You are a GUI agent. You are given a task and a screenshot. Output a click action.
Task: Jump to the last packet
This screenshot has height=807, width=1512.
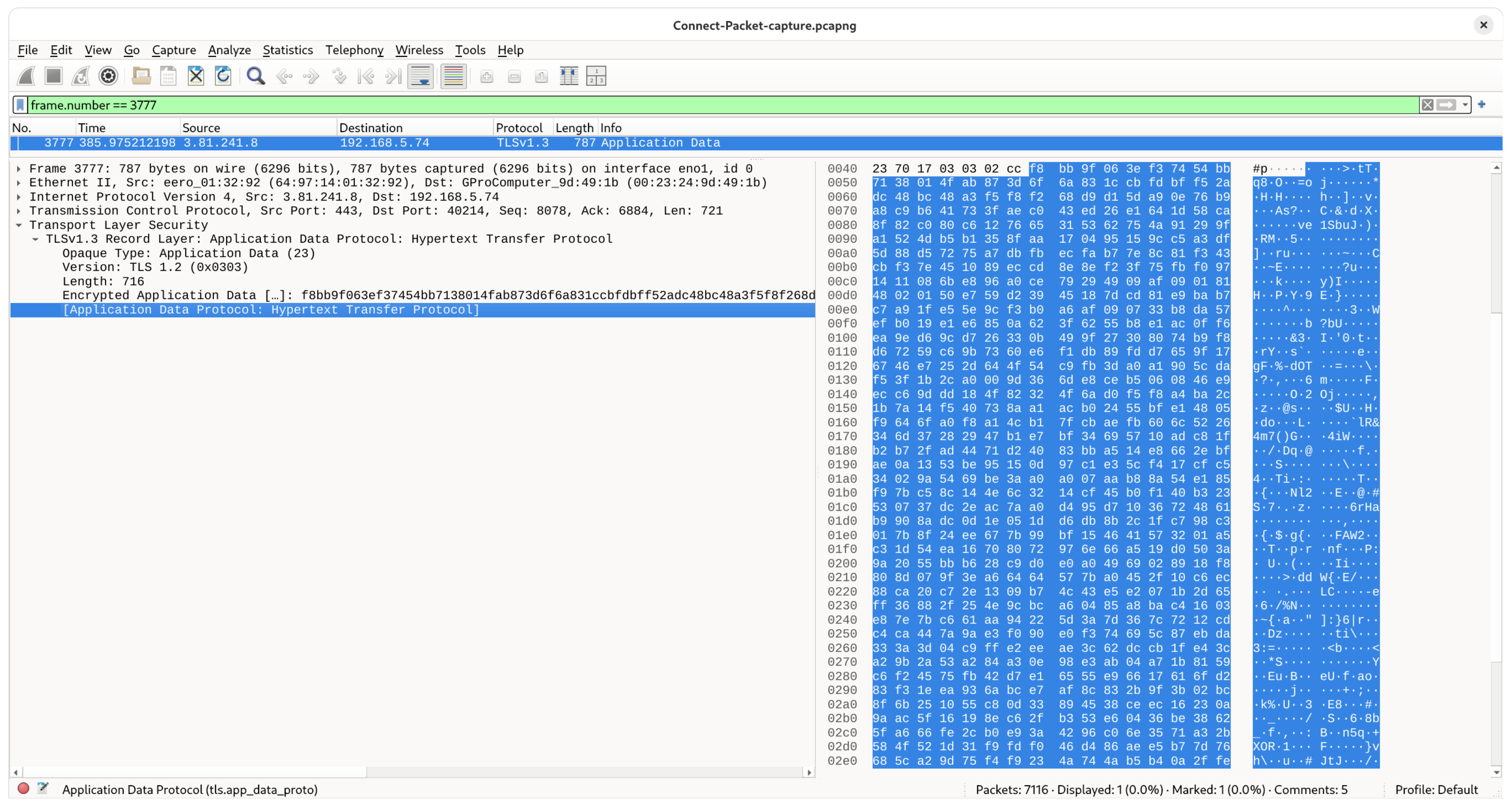[393, 76]
